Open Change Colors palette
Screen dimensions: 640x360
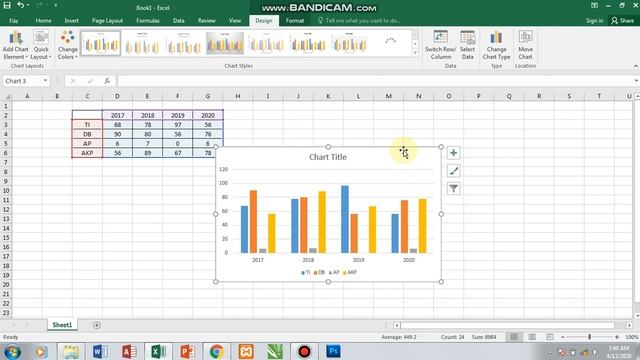[67, 45]
